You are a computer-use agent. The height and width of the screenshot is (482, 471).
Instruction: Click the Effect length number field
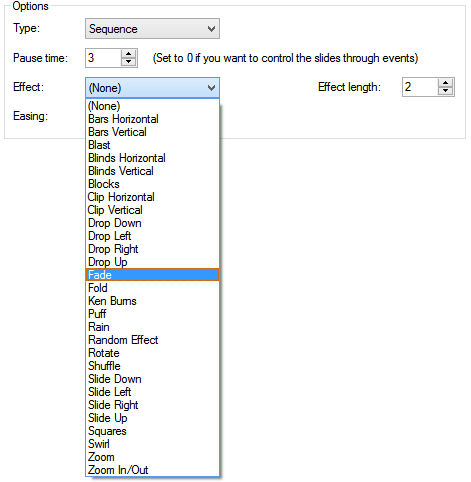click(420, 87)
